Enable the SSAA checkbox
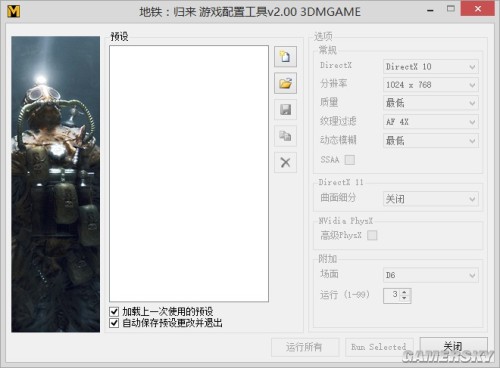The image size is (500, 368). 350,160
